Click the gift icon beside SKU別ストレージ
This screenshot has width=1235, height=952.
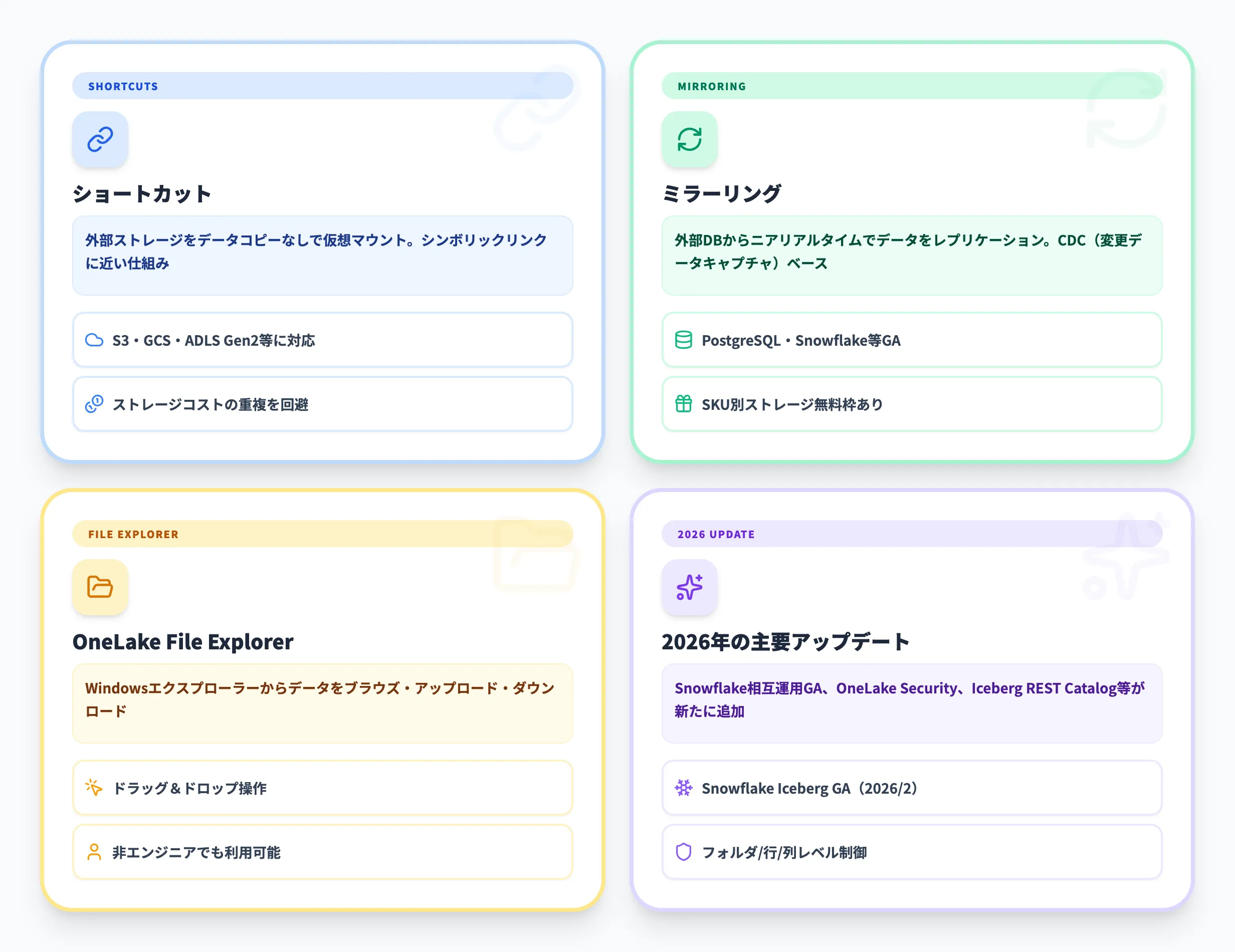(683, 404)
